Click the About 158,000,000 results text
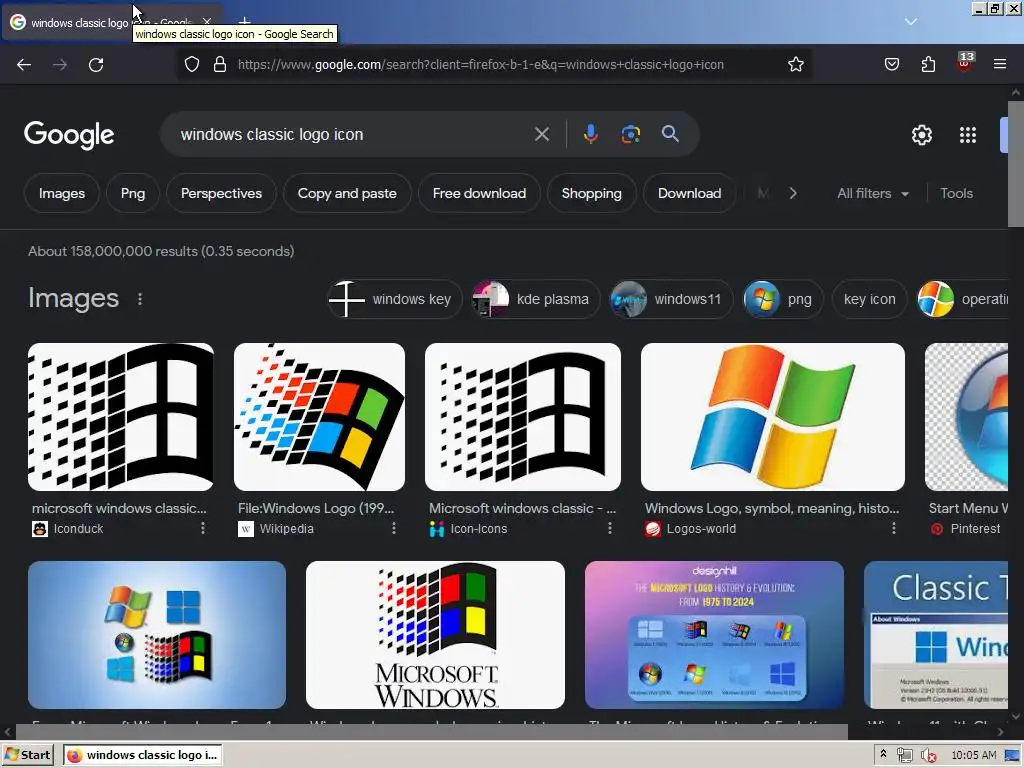The height and width of the screenshot is (768, 1024). click(x=161, y=251)
